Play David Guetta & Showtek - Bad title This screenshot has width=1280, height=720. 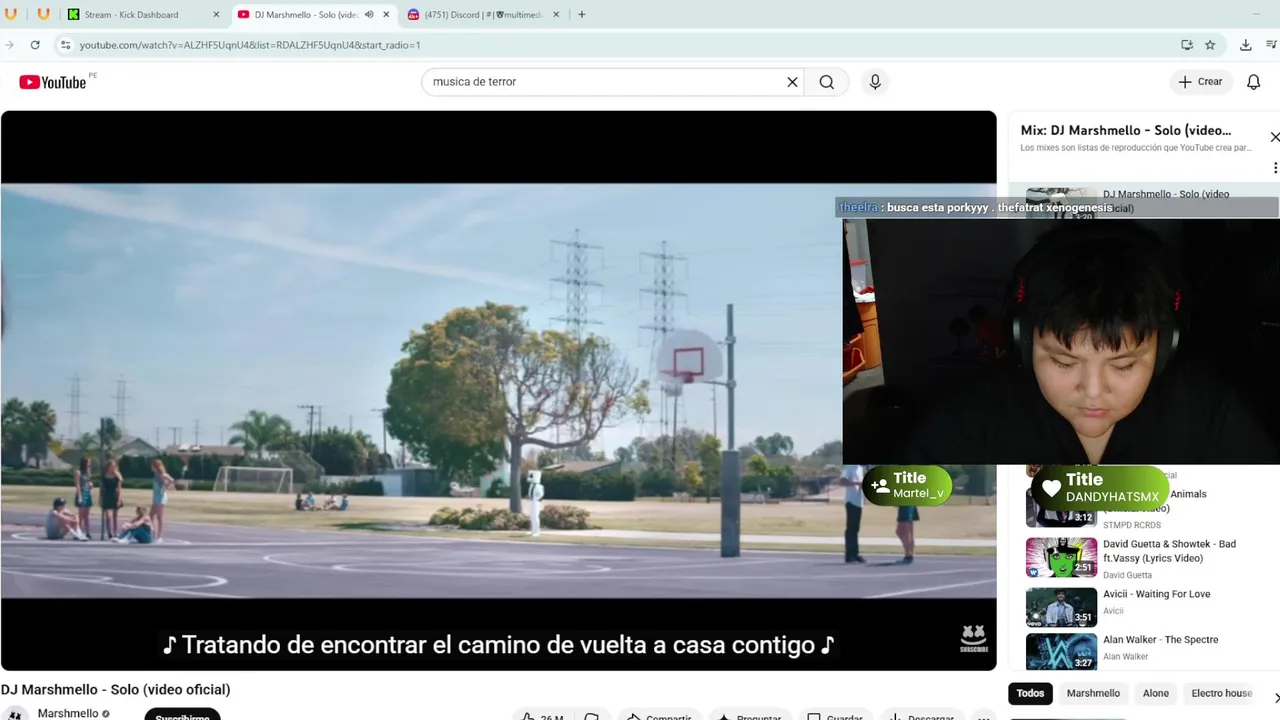pos(1169,551)
